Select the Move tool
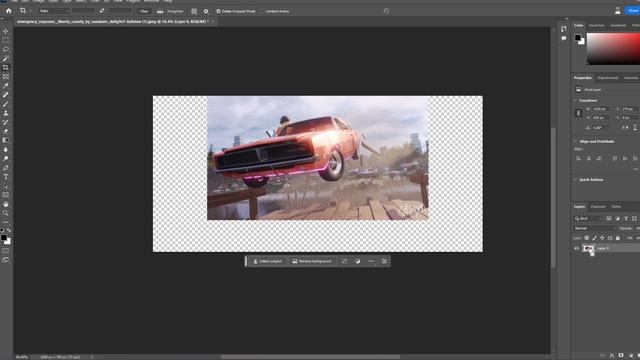The image size is (640, 360). click(x=6, y=31)
